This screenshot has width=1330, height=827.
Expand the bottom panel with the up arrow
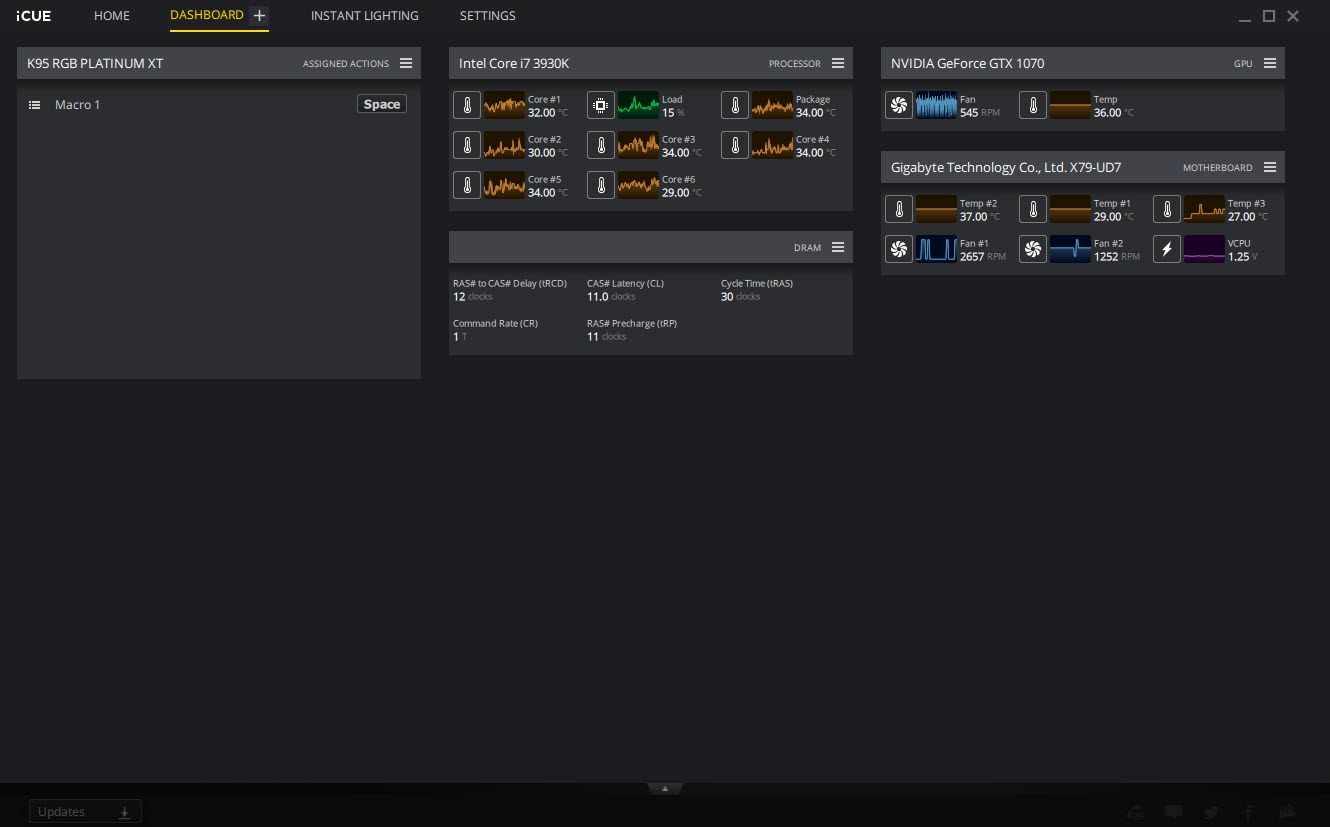(665, 788)
